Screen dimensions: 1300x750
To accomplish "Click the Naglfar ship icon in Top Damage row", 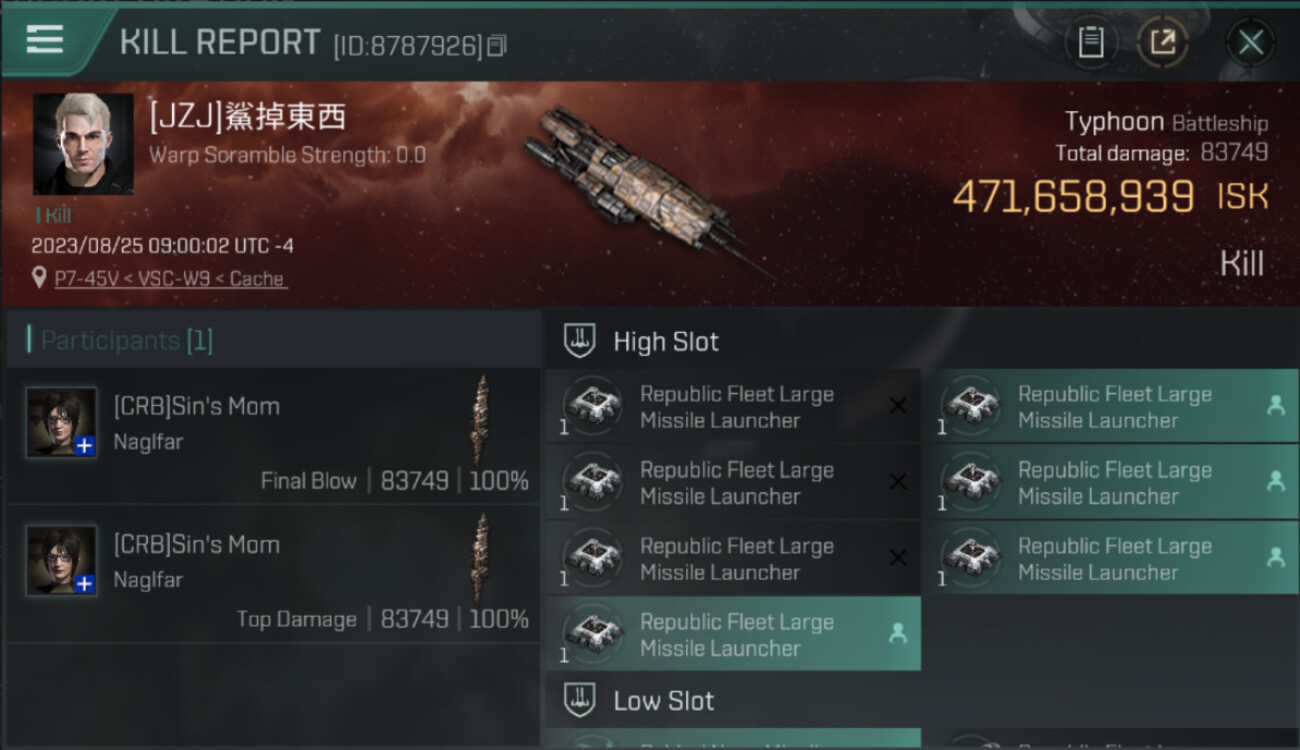I will 482,558.
